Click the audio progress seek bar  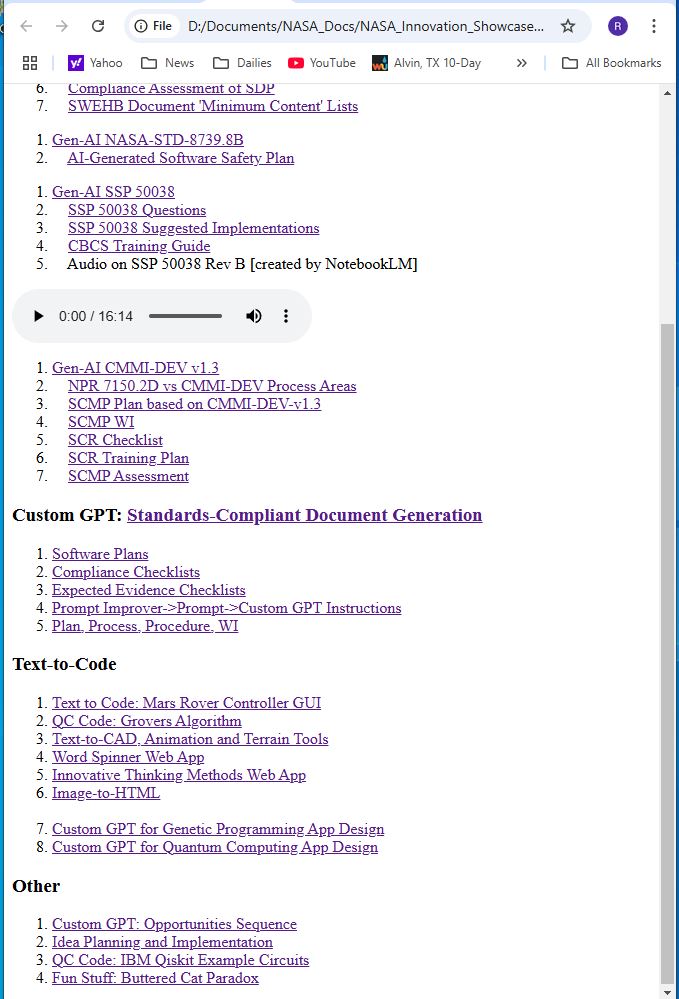pyautogui.click(x=185, y=316)
